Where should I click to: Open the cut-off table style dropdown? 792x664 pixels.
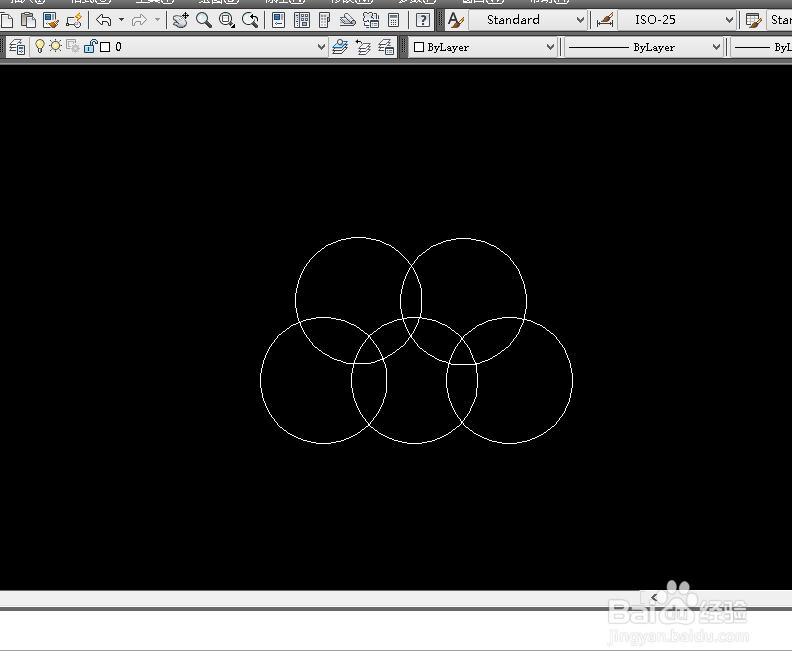pos(780,20)
